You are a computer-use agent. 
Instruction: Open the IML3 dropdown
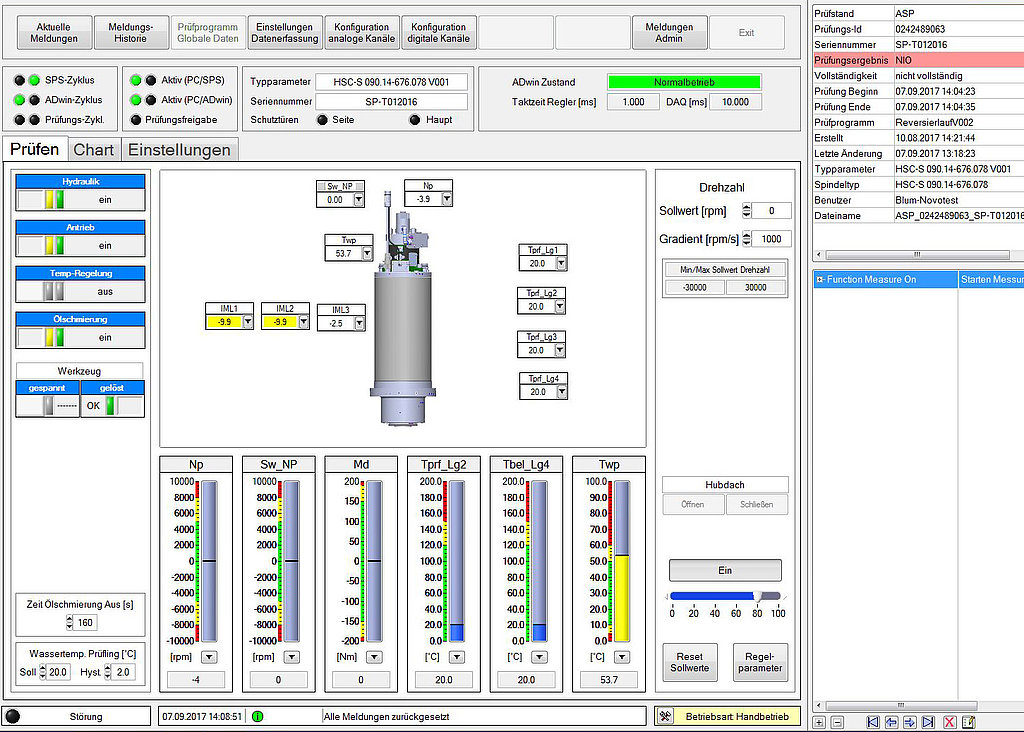[x=359, y=323]
